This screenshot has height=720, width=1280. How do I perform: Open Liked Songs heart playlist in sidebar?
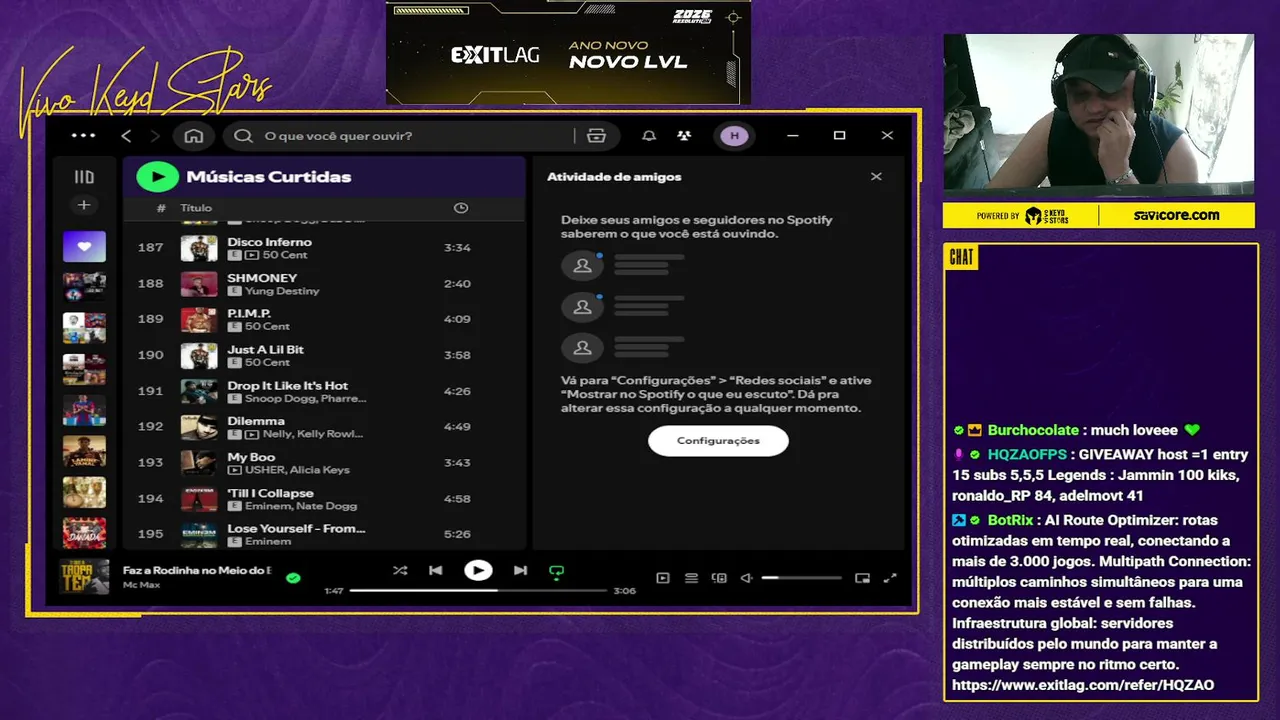[x=84, y=246]
